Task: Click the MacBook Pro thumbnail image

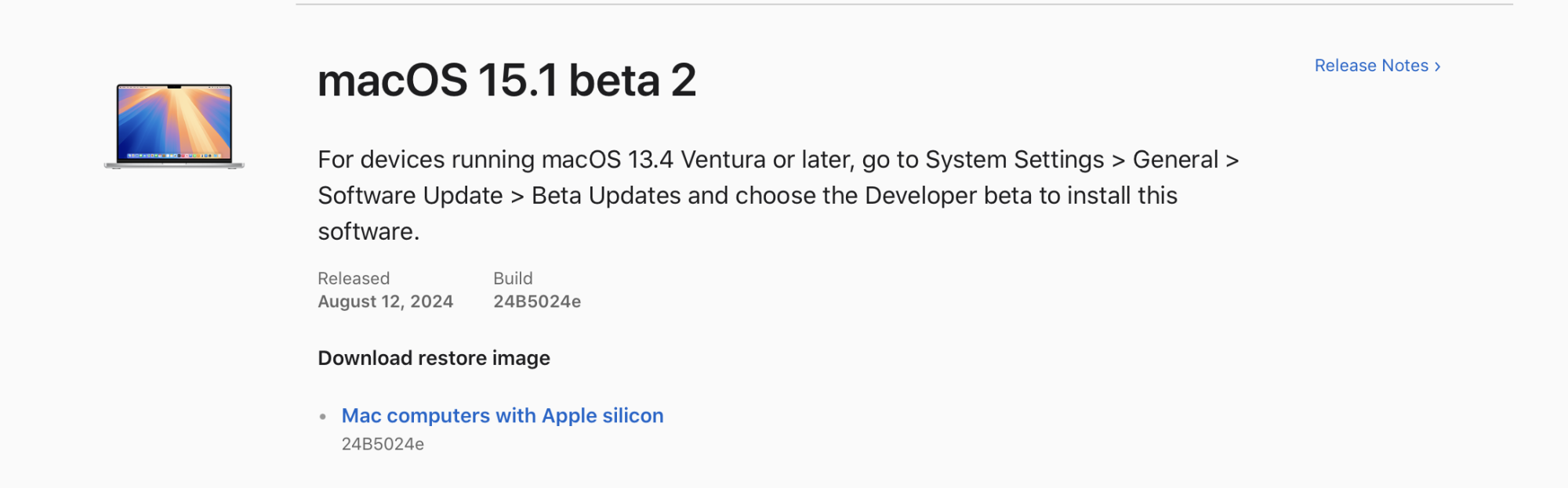Action: tap(174, 127)
